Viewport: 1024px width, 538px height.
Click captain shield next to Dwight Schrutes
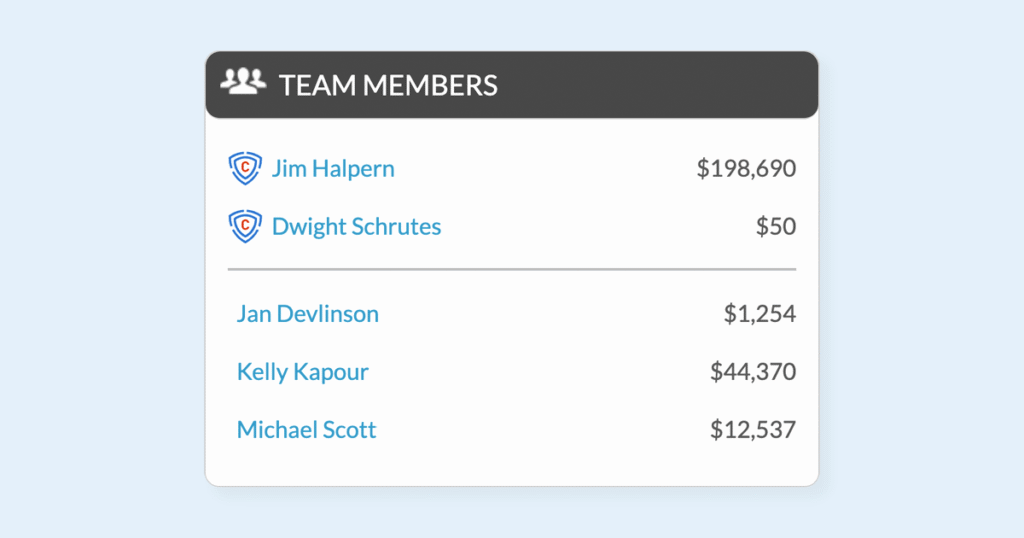244,226
